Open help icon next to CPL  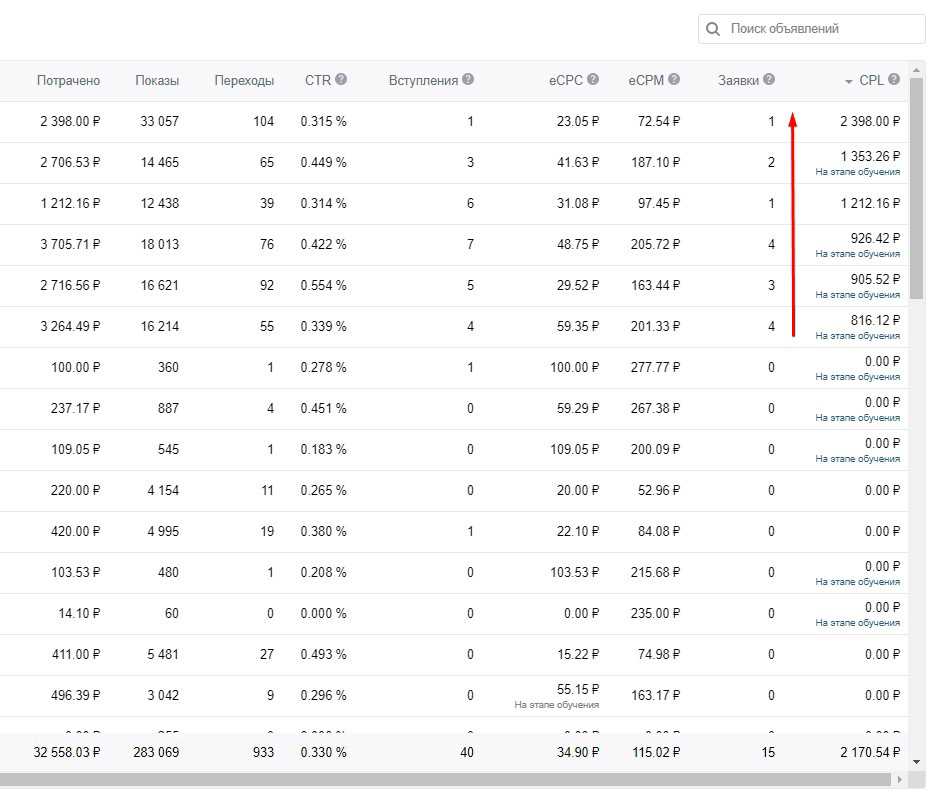coord(894,79)
